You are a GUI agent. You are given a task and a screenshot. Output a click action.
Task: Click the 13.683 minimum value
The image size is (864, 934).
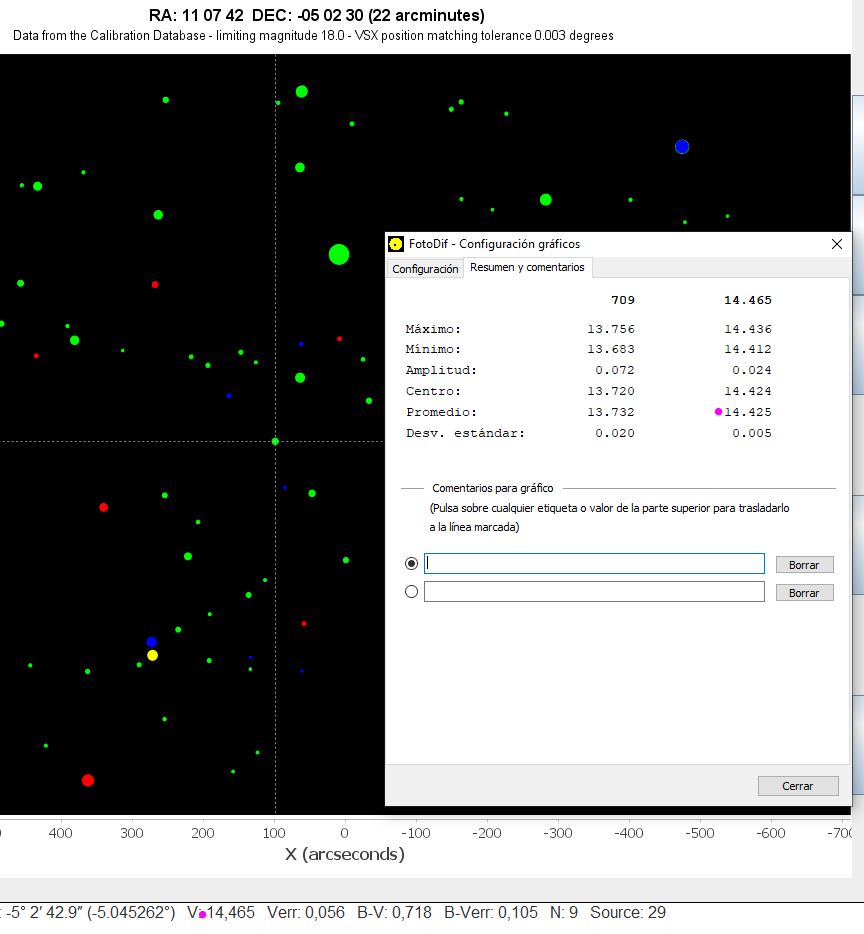click(x=611, y=349)
